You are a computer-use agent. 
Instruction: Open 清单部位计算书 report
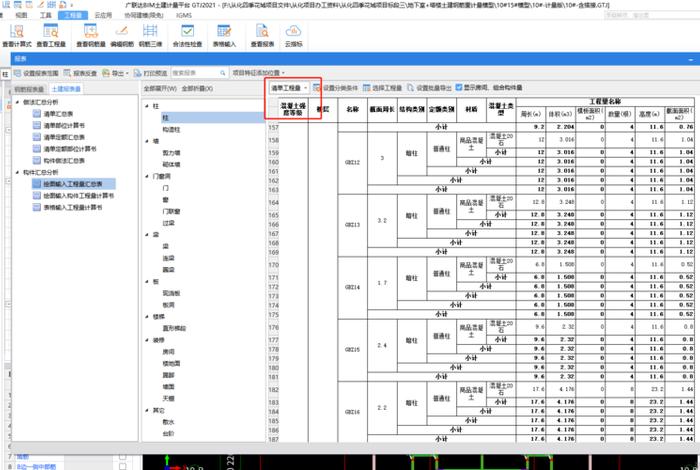(64, 125)
